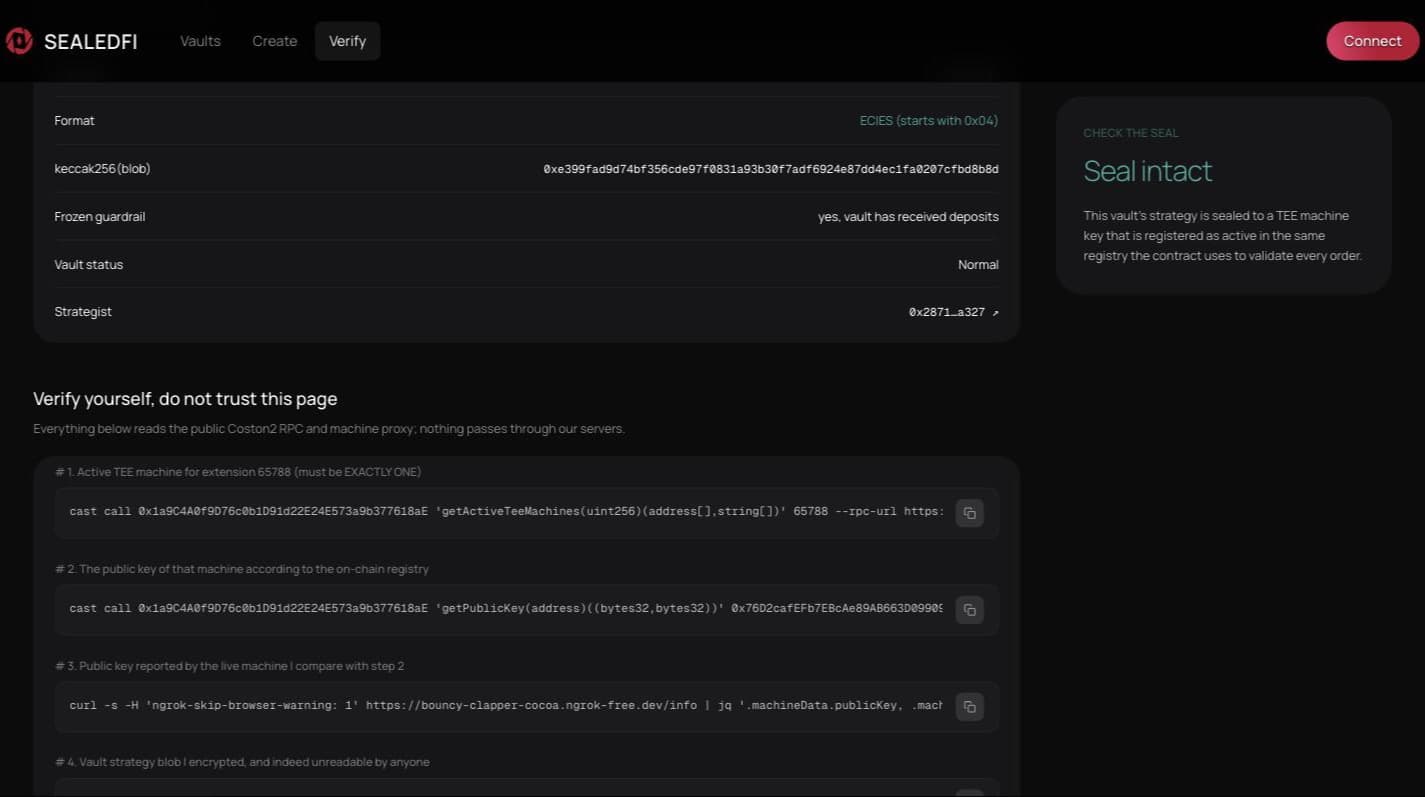Click the step 3 curl code box
This screenshot has height=797, width=1425.
[x=526, y=707]
